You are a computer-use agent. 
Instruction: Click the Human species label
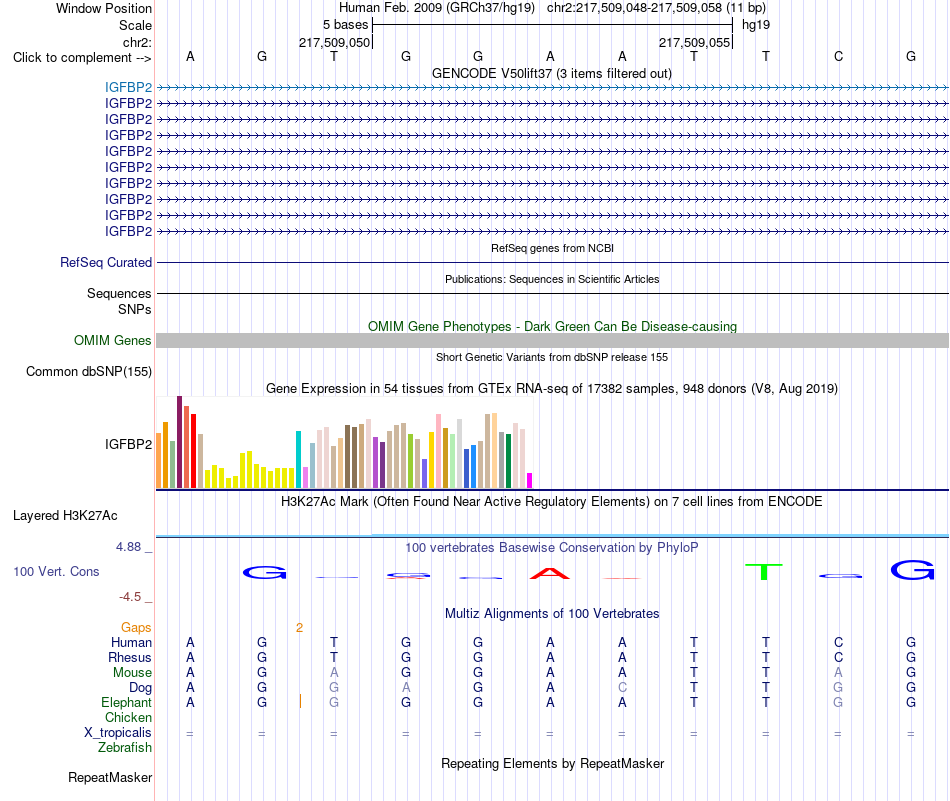(131, 642)
